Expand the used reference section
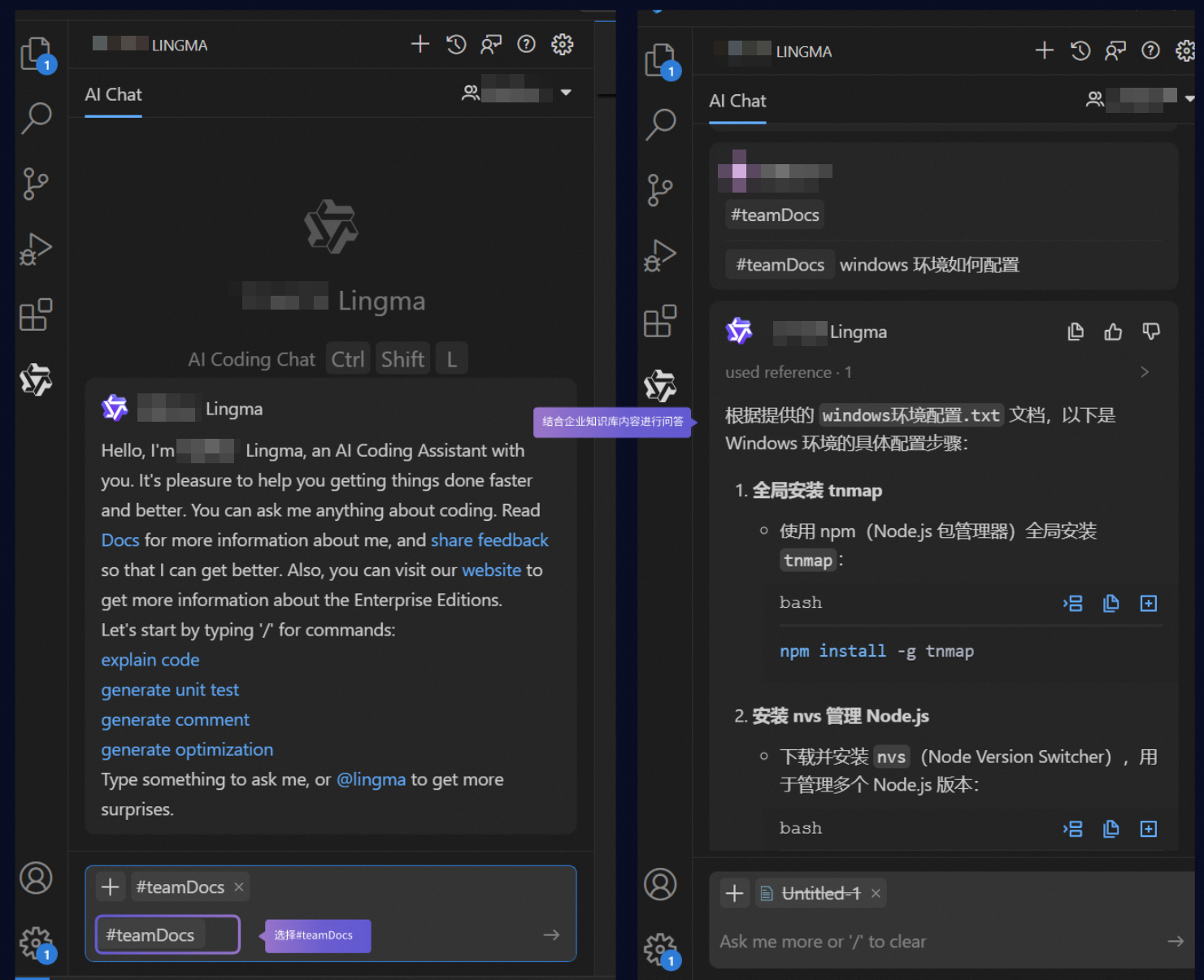Screen dimensions: 1204x980 [1145, 372]
